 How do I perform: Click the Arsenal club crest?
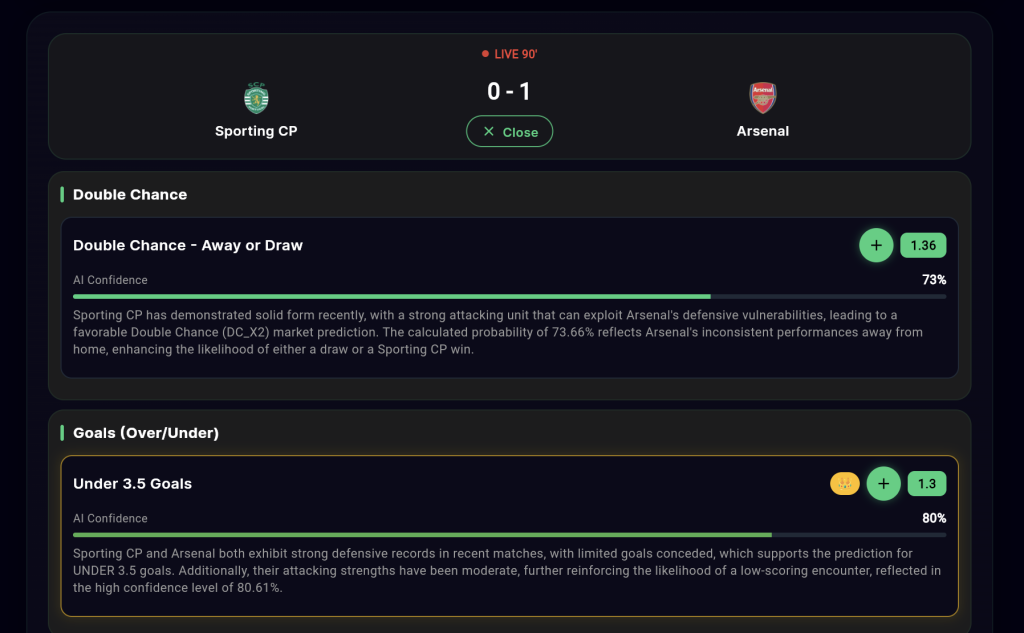763,98
